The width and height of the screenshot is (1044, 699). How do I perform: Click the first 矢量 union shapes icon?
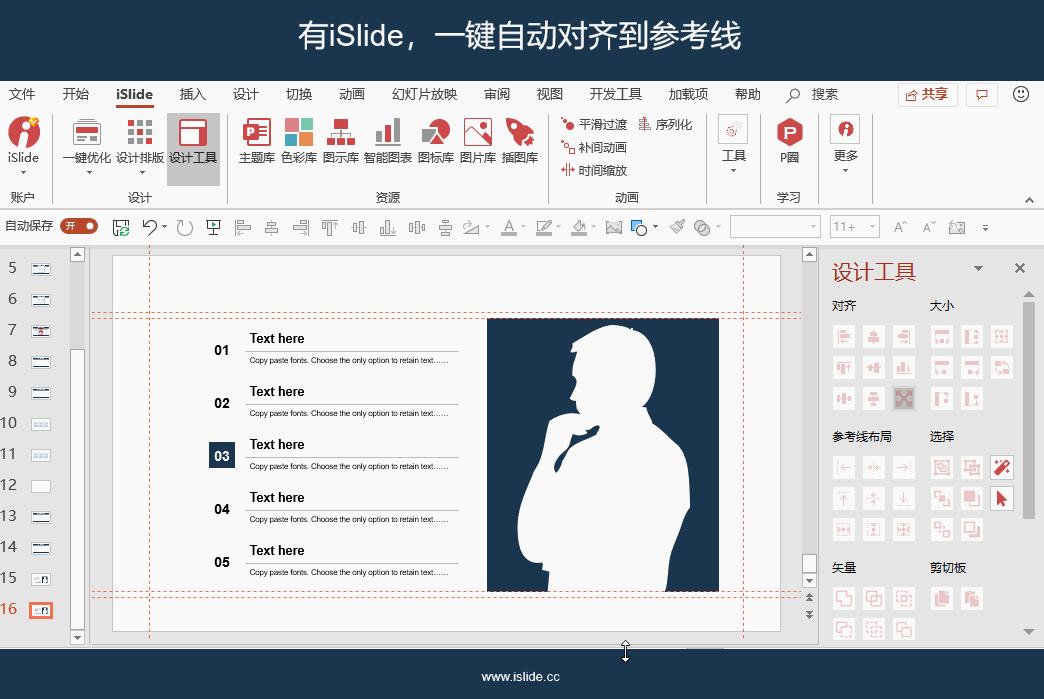[844, 598]
